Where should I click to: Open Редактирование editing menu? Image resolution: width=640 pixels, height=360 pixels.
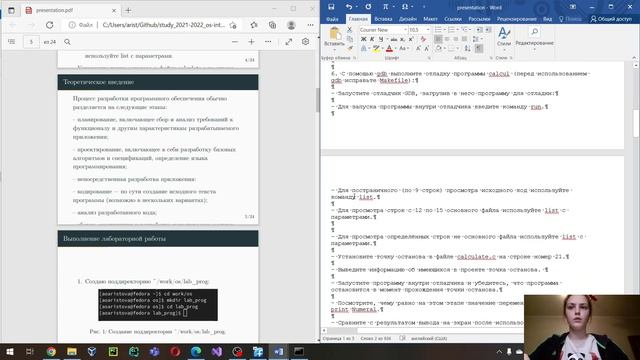tap(534, 38)
